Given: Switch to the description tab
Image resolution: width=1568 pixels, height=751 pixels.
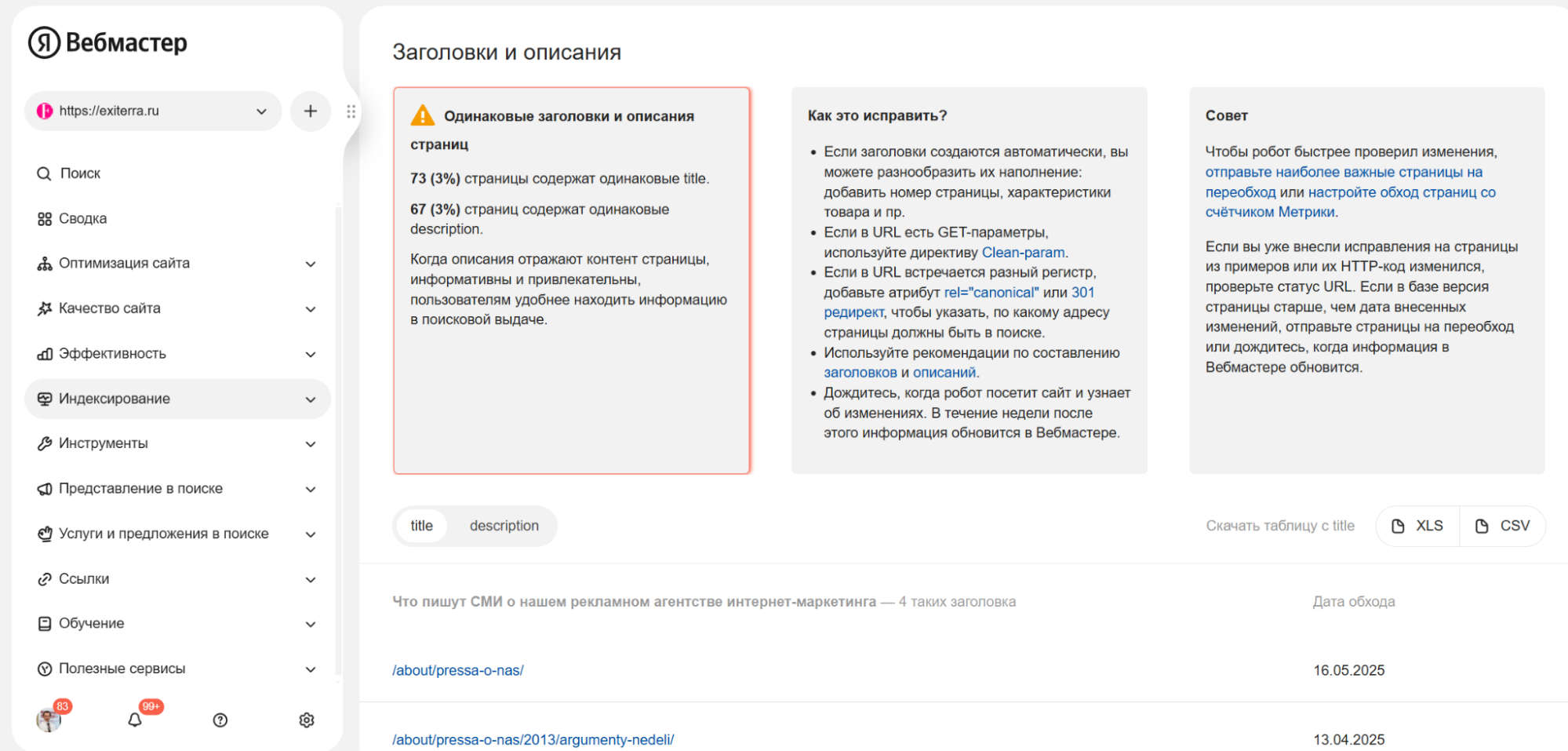Looking at the screenshot, I should [504, 526].
